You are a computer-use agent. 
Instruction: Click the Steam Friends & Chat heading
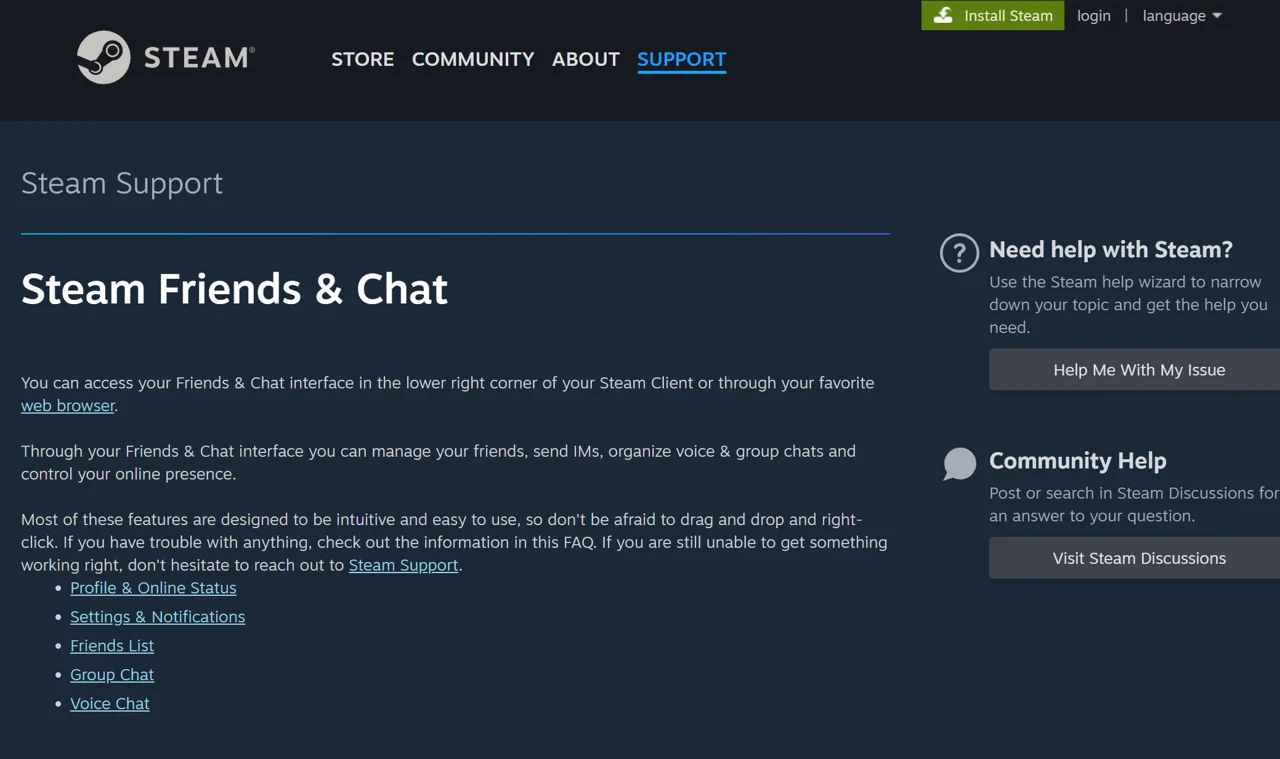coord(234,289)
